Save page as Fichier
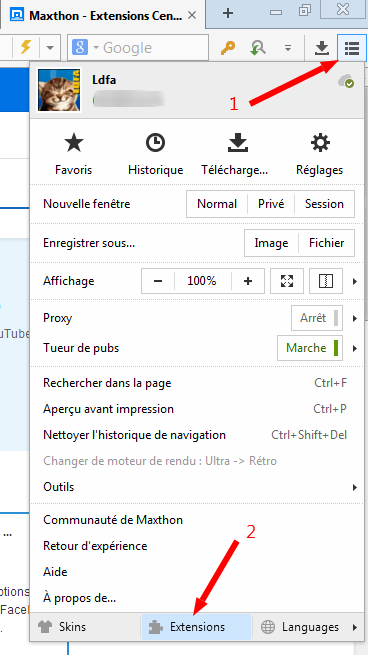The height and width of the screenshot is (655, 368). tap(327, 243)
